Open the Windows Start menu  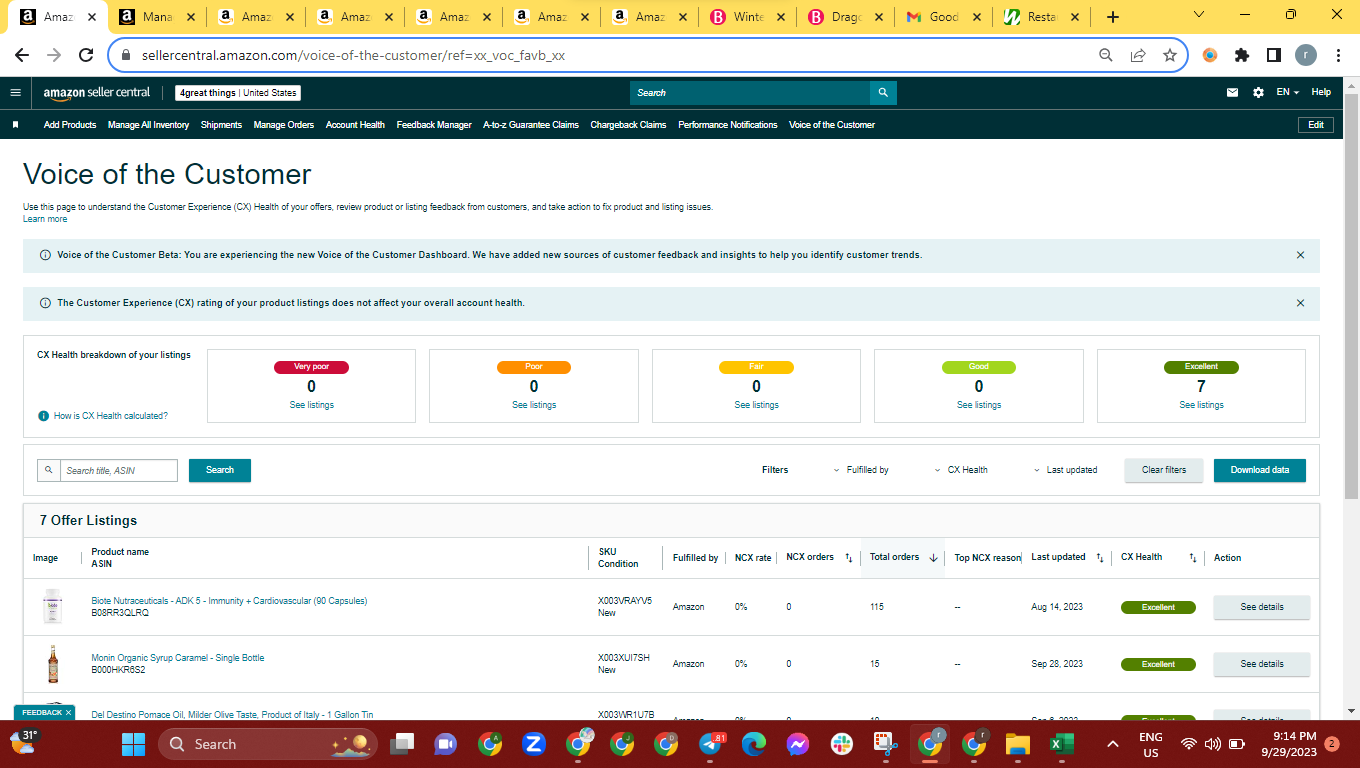133,744
